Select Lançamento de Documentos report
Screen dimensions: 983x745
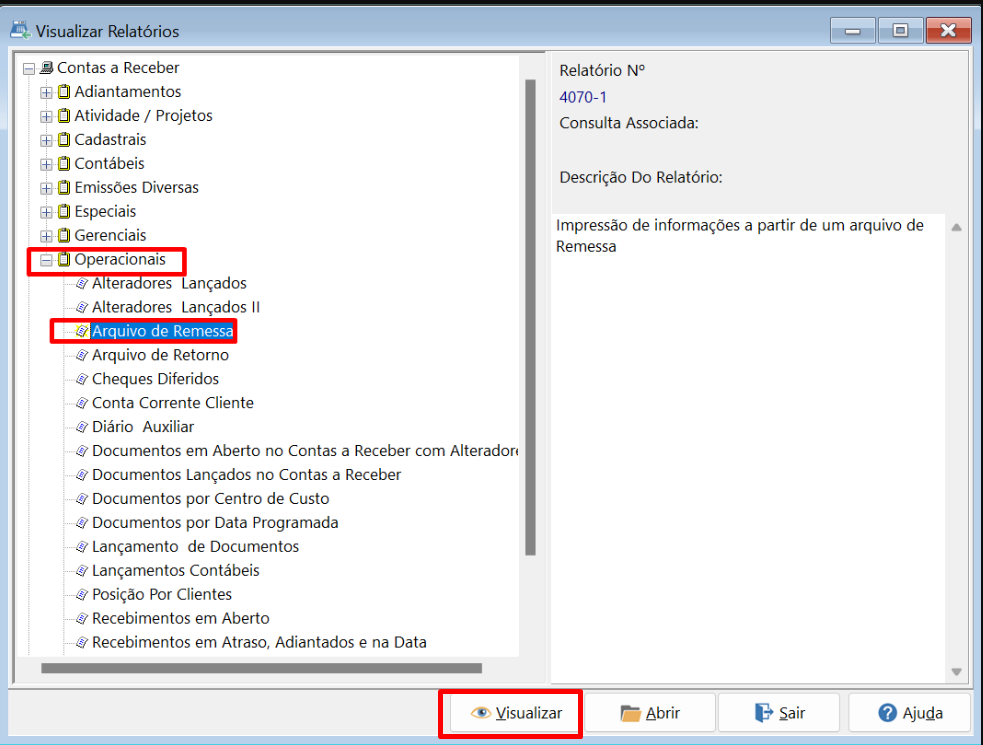click(x=196, y=547)
